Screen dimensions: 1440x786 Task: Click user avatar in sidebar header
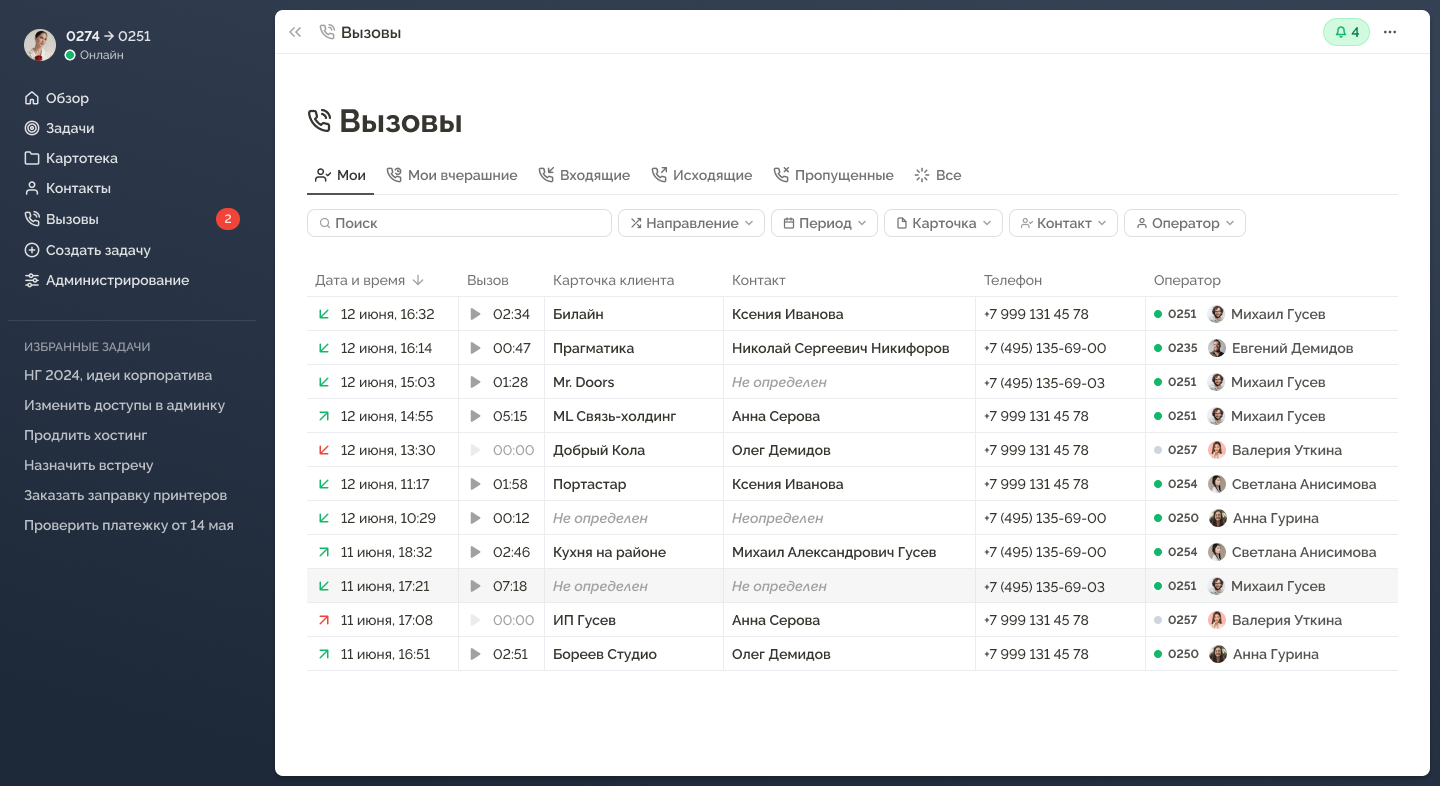point(40,45)
